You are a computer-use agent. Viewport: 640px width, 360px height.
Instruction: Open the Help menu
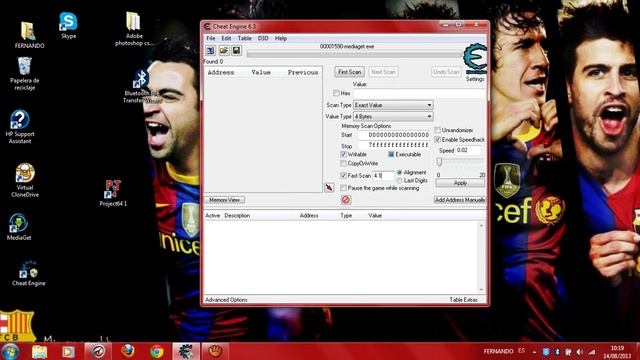[281, 38]
